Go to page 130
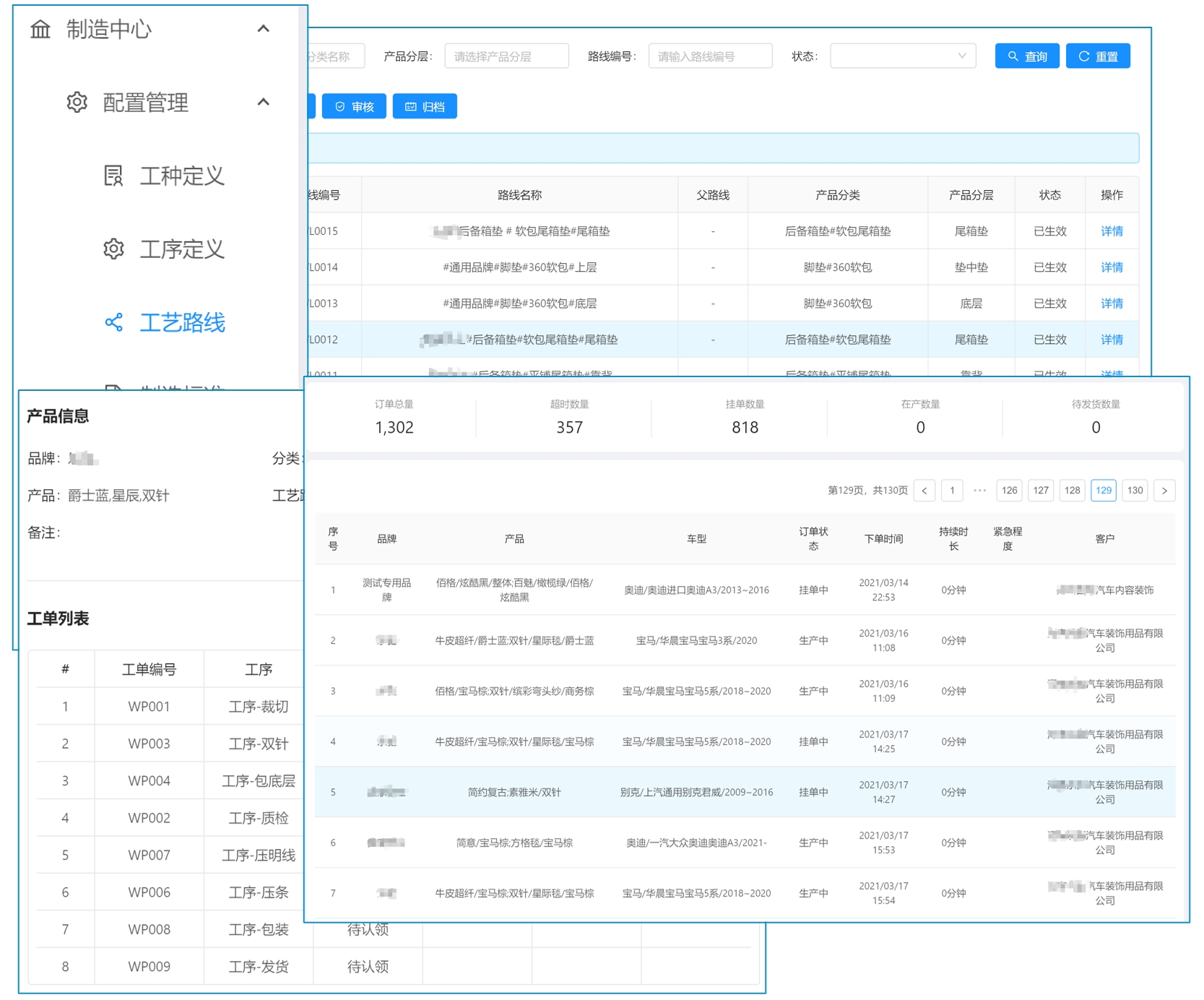This screenshot has height=1000, width=1204. coord(1135,491)
